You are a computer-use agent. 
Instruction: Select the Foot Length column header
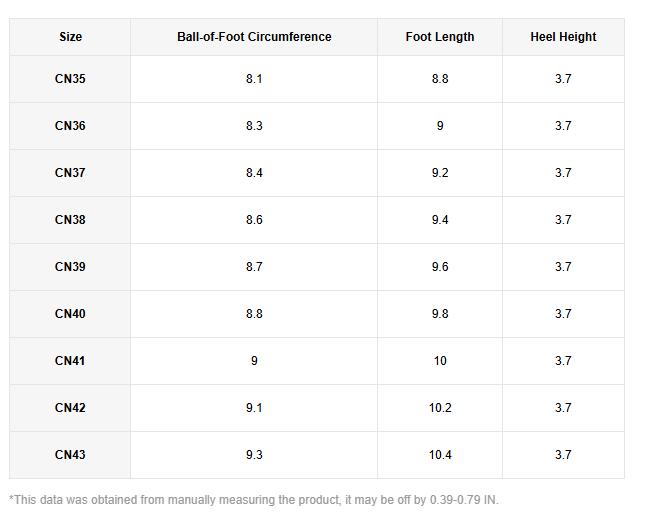[440, 37]
